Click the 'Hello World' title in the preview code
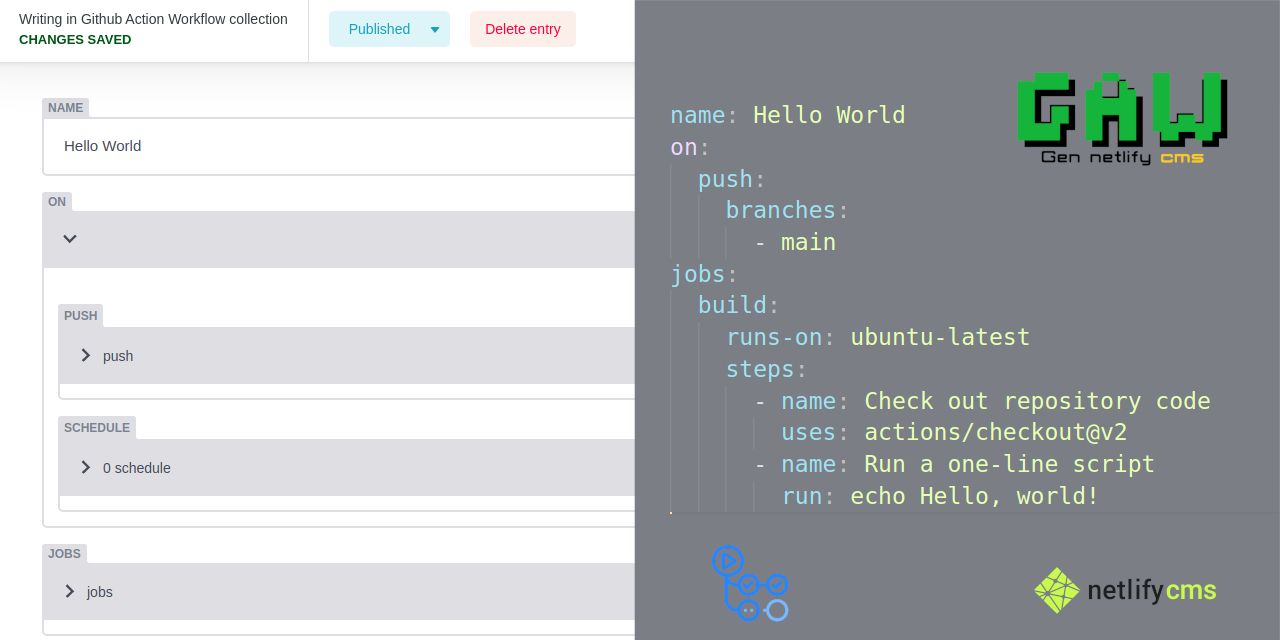 click(829, 115)
